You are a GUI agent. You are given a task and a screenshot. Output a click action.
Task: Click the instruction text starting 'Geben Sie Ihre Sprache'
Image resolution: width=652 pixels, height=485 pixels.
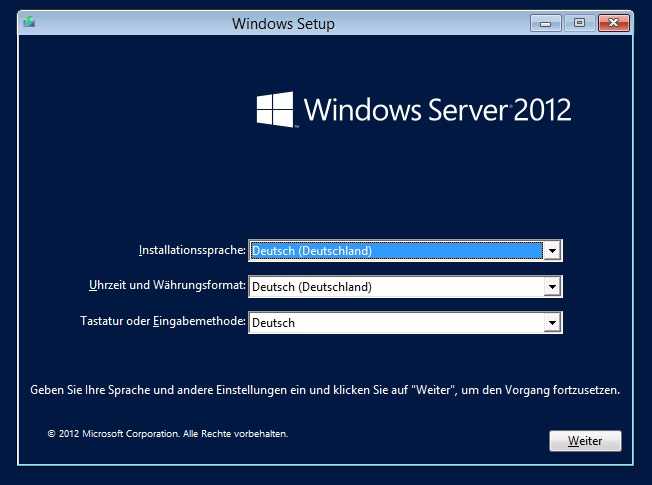[325, 390]
